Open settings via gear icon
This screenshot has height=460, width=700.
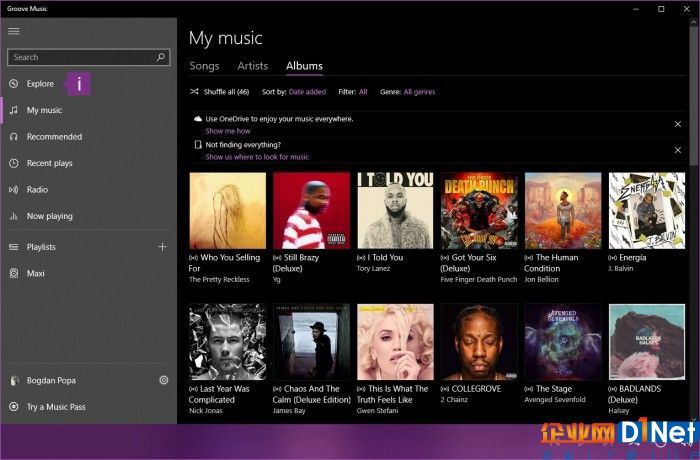(x=164, y=380)
